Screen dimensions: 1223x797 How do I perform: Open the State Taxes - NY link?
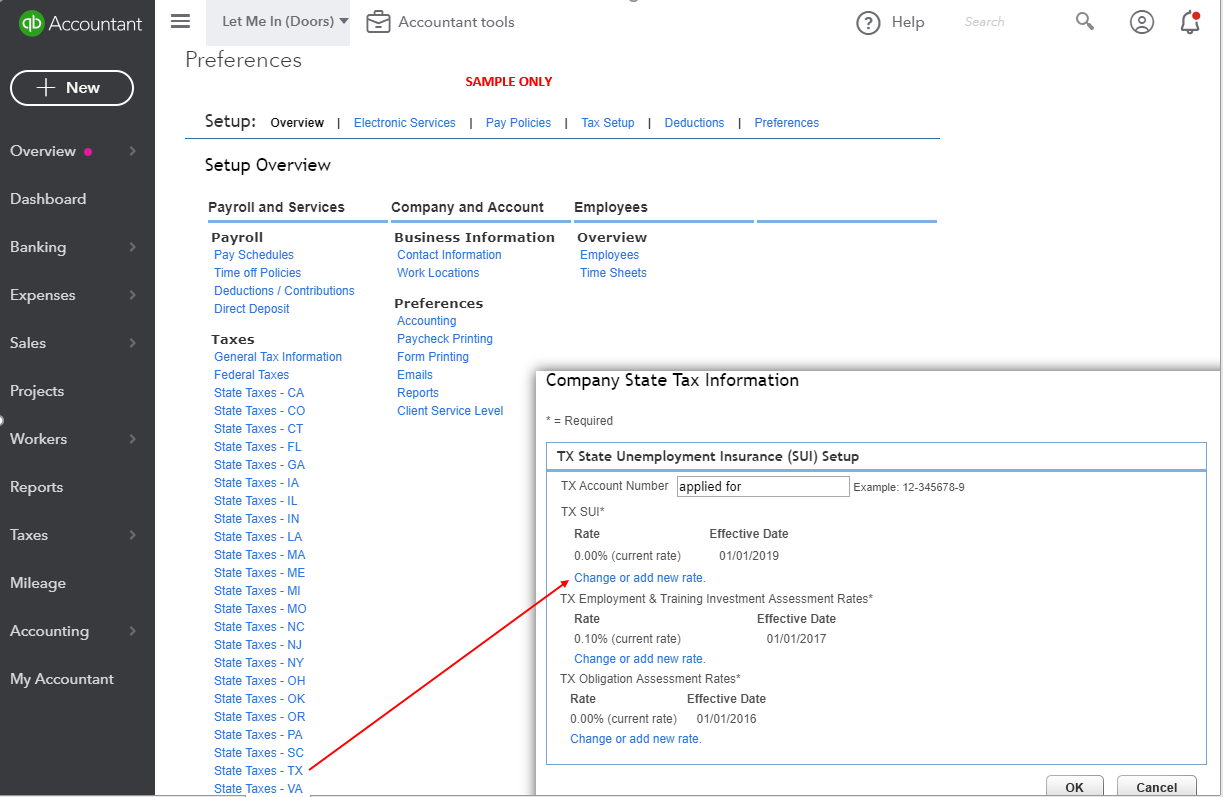pyautogui.click(x=259, y=663)
